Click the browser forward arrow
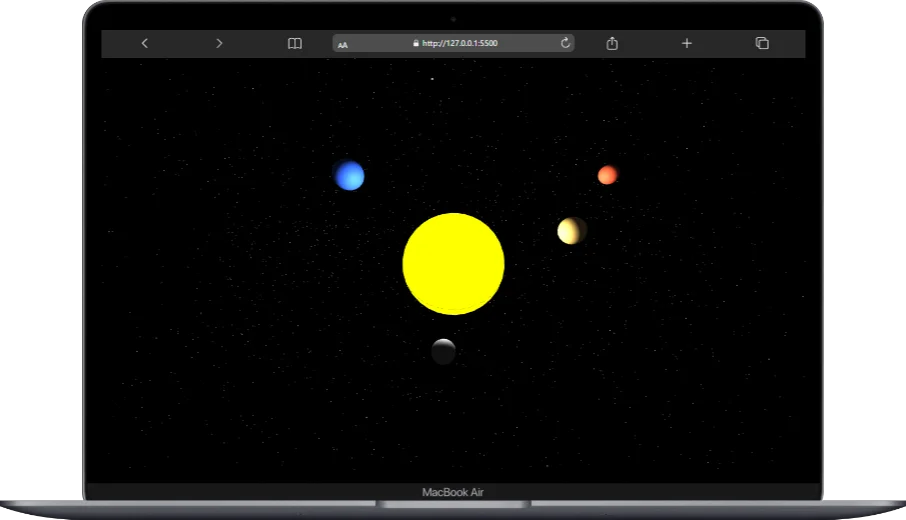906x520 pixels. tap(219, 43)
